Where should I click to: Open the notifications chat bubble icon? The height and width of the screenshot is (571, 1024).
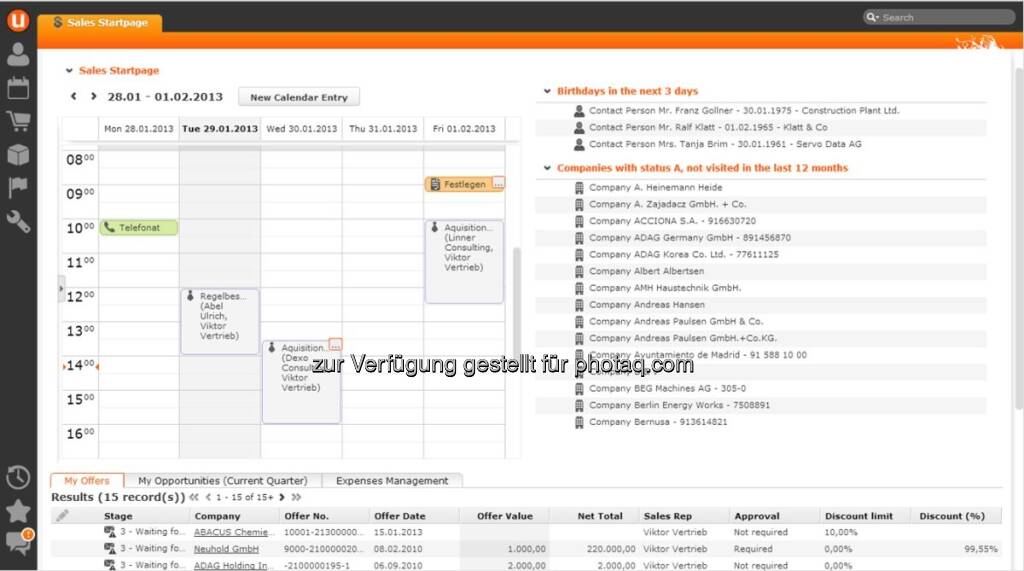point(18,543)
